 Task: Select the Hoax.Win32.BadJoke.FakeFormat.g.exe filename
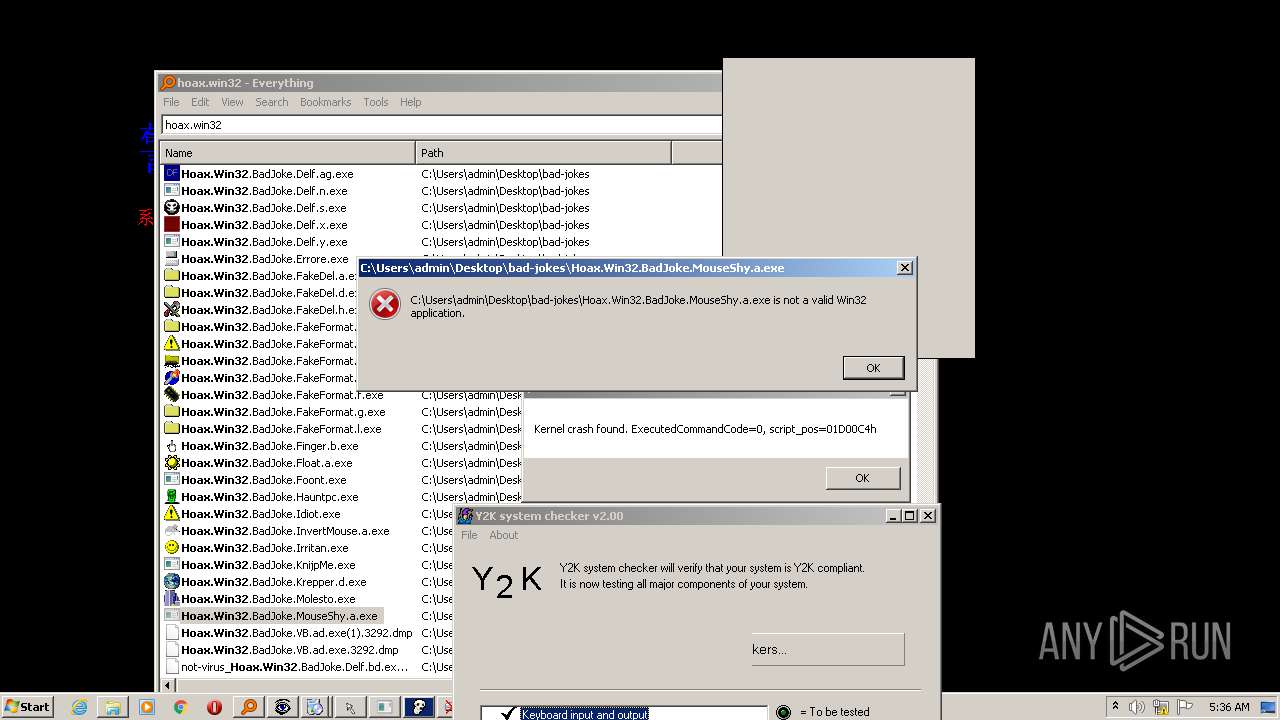click(283, 412)
